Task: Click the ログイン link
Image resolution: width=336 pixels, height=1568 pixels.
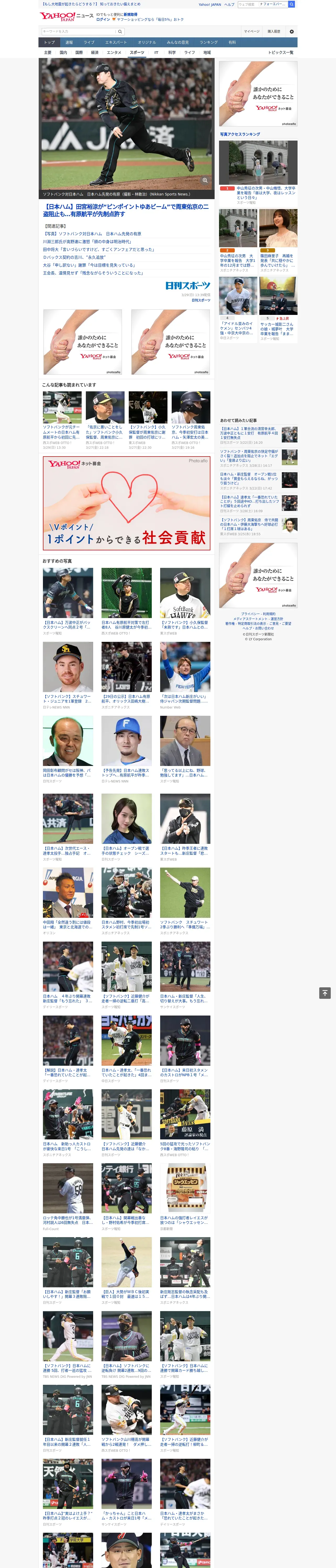Action: (103, 20)
